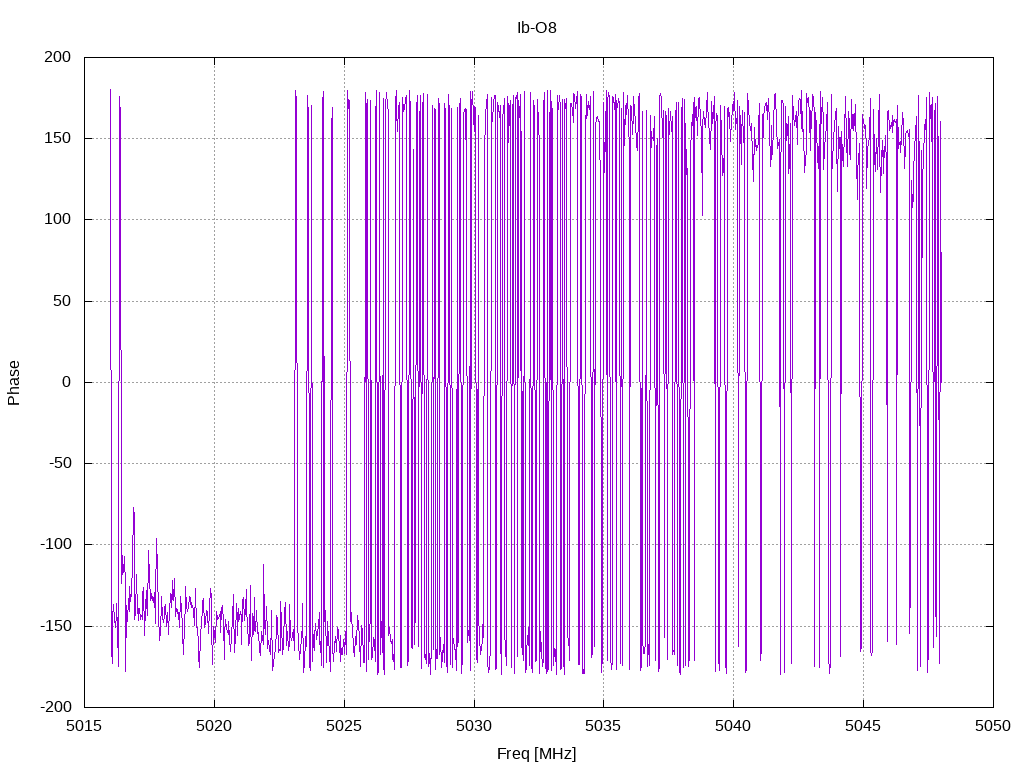This screenshot has width=1024, height=768.
Task: Click the x-axis tick label 5020
Action: click(214, 726)
